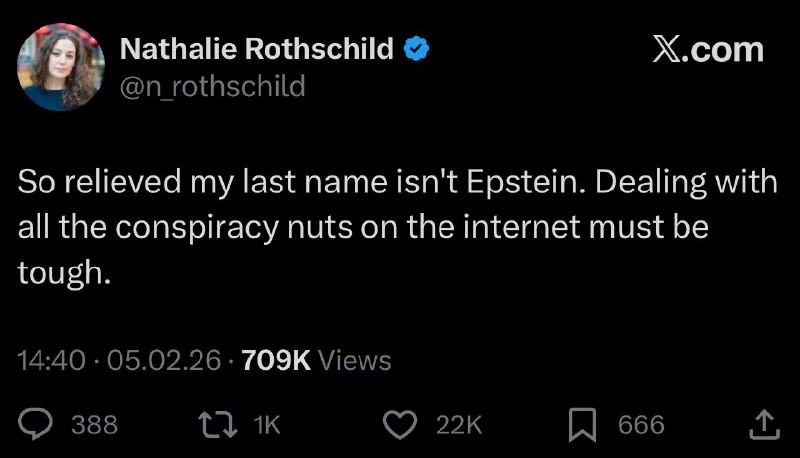Click the X.com logo text
Viewport: 800px width, 458px height.
click(x=707, y=50)
